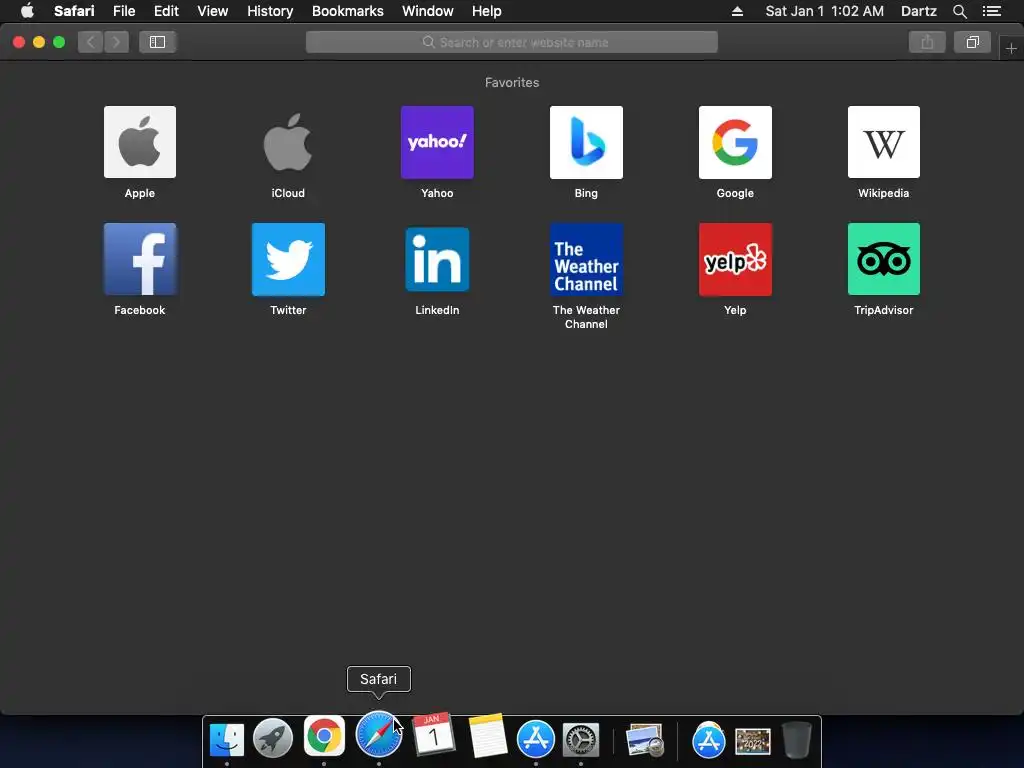Open the Apple favorite tile
Screen dimensions: 1024x768
click(x=140, y=142)
